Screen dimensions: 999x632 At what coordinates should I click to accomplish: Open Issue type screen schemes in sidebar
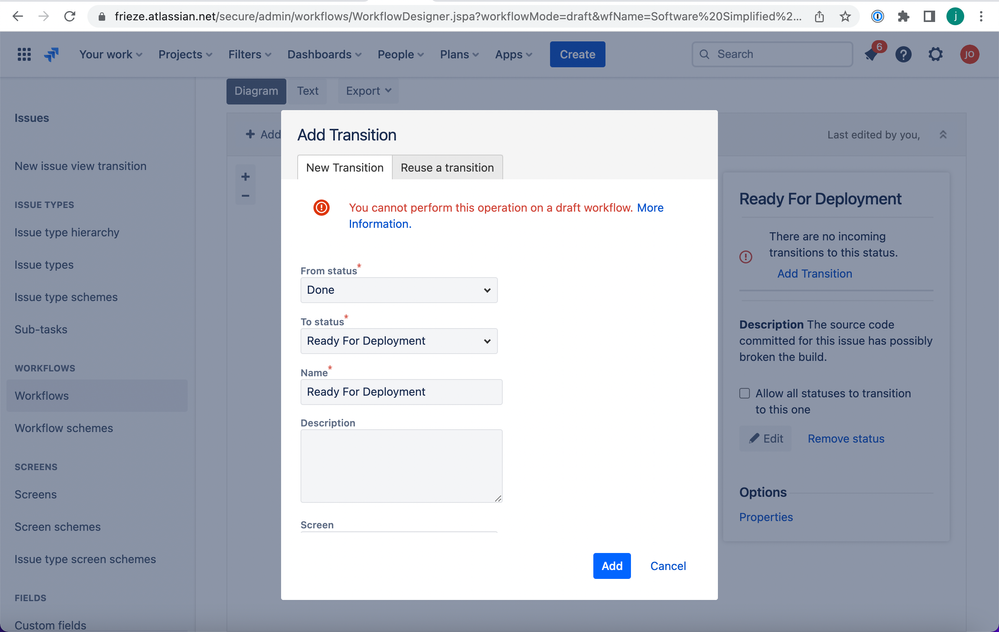point(85,559)
